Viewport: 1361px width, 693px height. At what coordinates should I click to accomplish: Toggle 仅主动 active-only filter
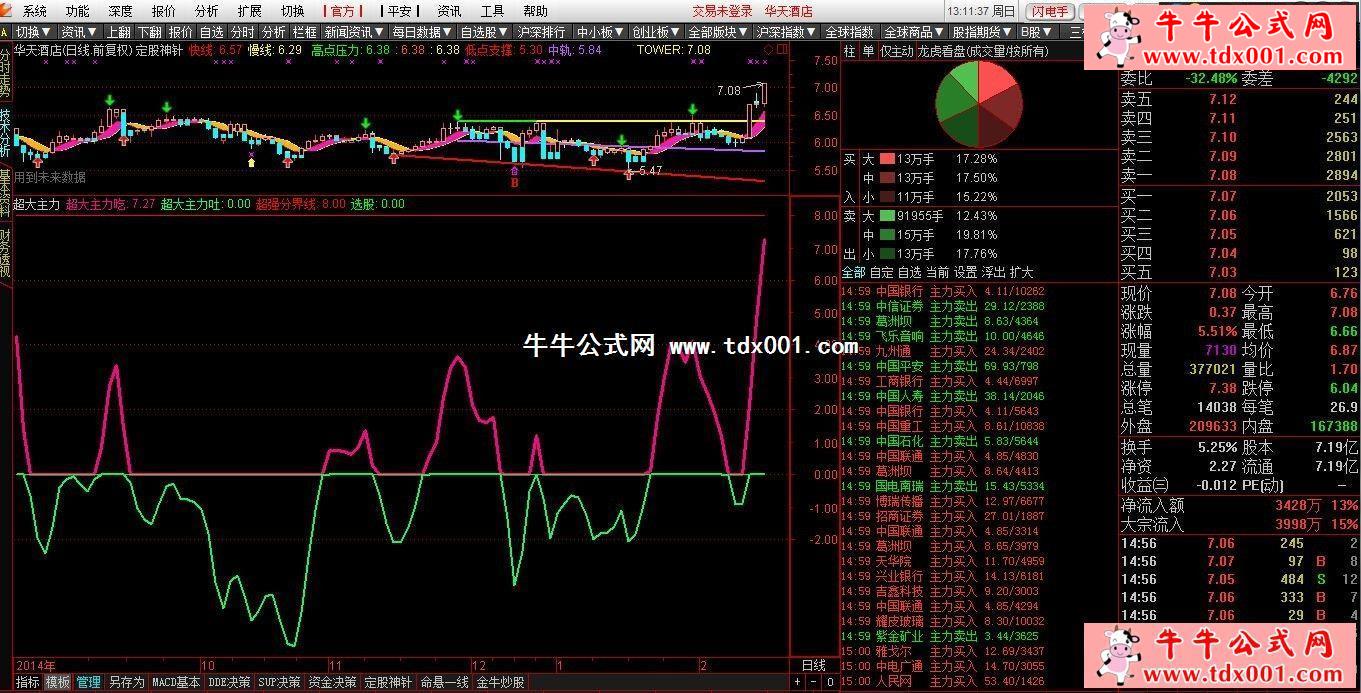pos(896,51)
